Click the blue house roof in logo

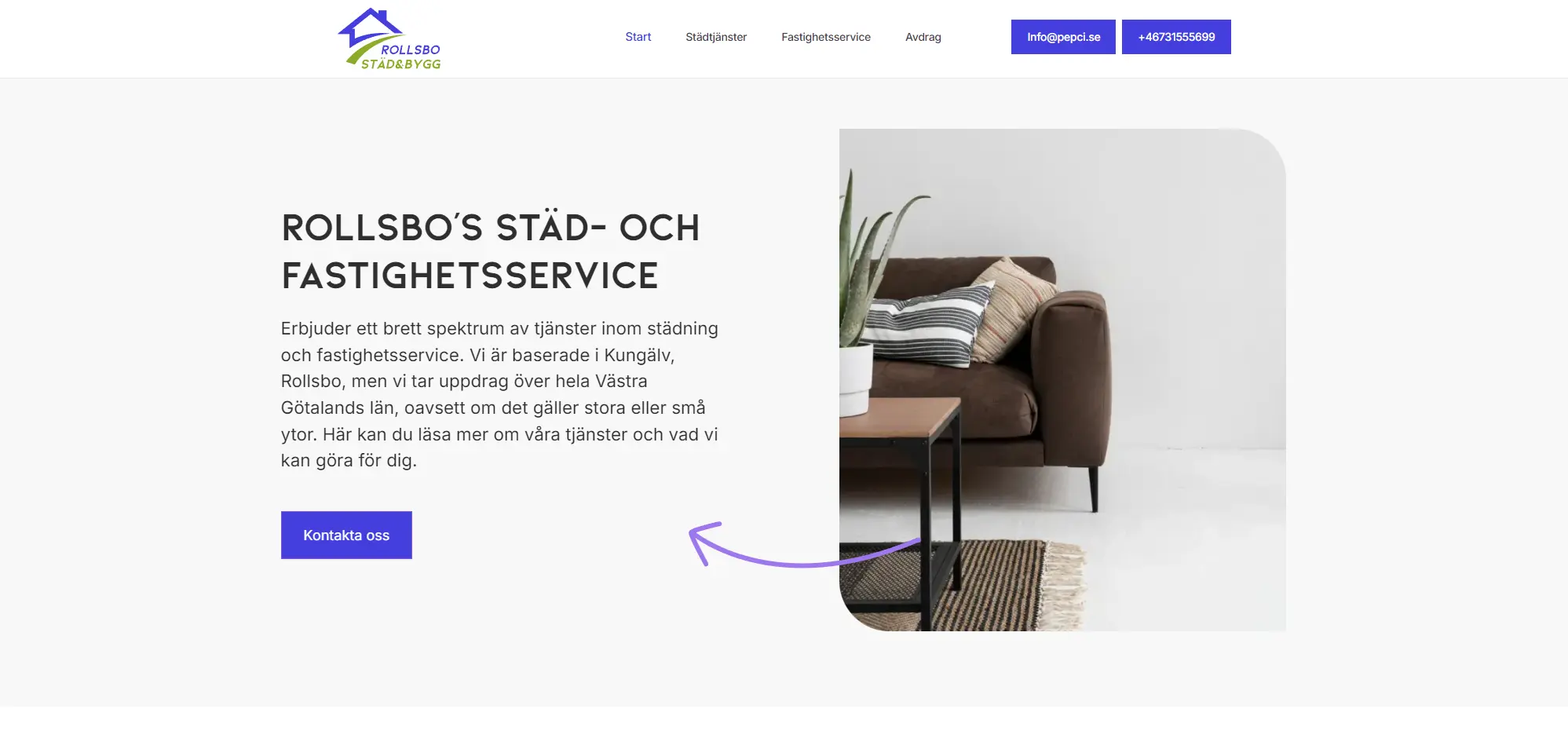[x=370, y=27]
